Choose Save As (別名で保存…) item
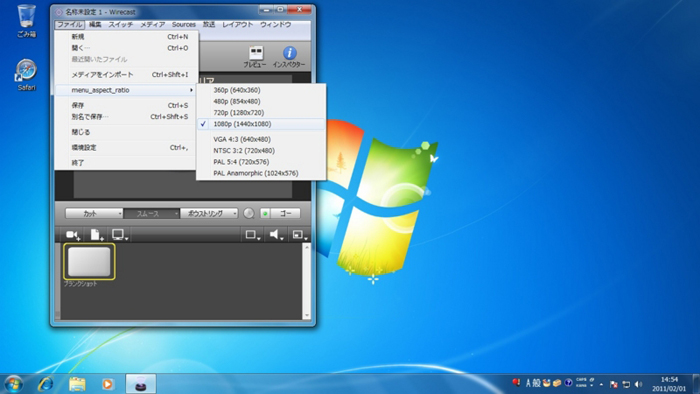This screenshot has width=700, height=394. (125, 116)
